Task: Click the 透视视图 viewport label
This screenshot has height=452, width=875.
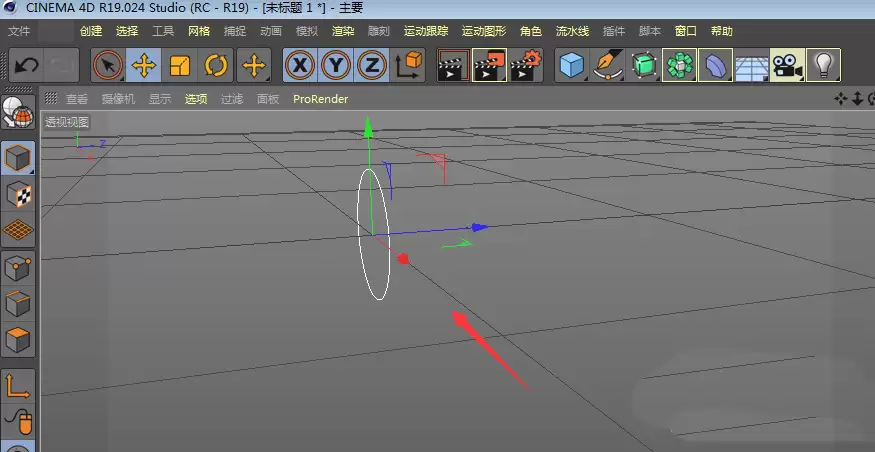Action: [x=67, y=122]
